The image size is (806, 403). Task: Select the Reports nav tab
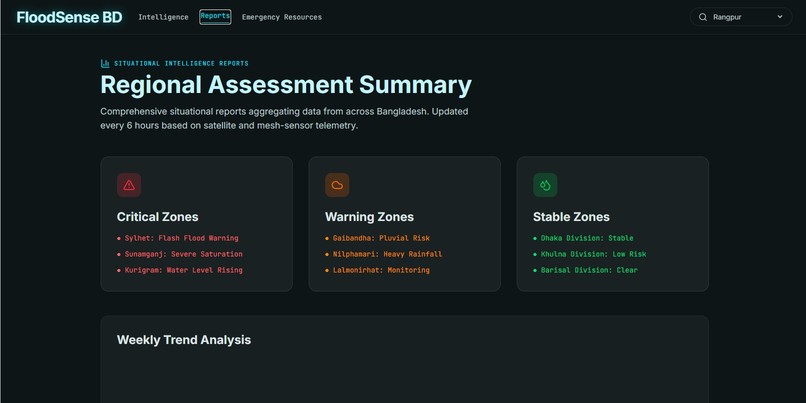tap(215, 16)
